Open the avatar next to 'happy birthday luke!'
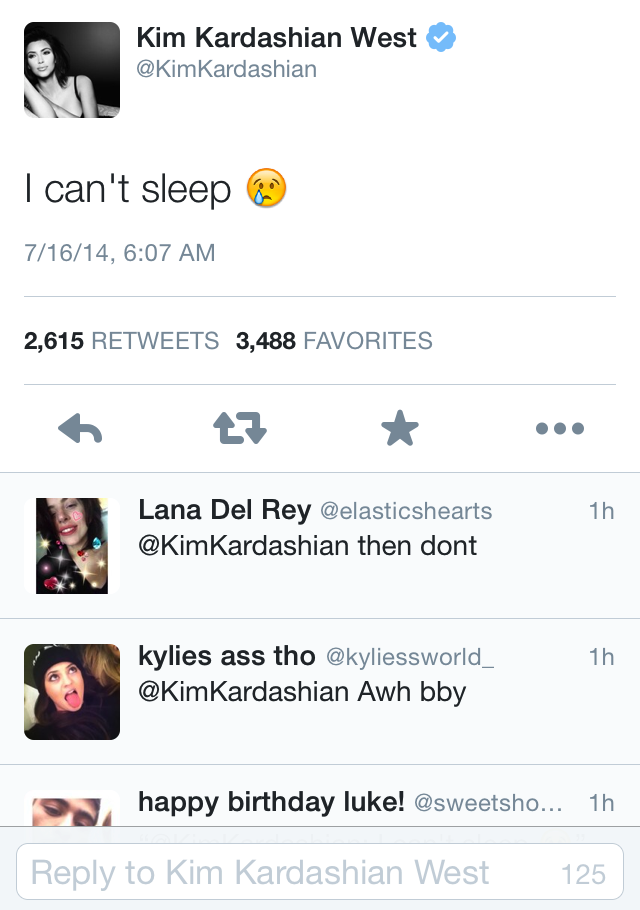Image resolution: width=640 pixels, height=910 pixels. 72,810
